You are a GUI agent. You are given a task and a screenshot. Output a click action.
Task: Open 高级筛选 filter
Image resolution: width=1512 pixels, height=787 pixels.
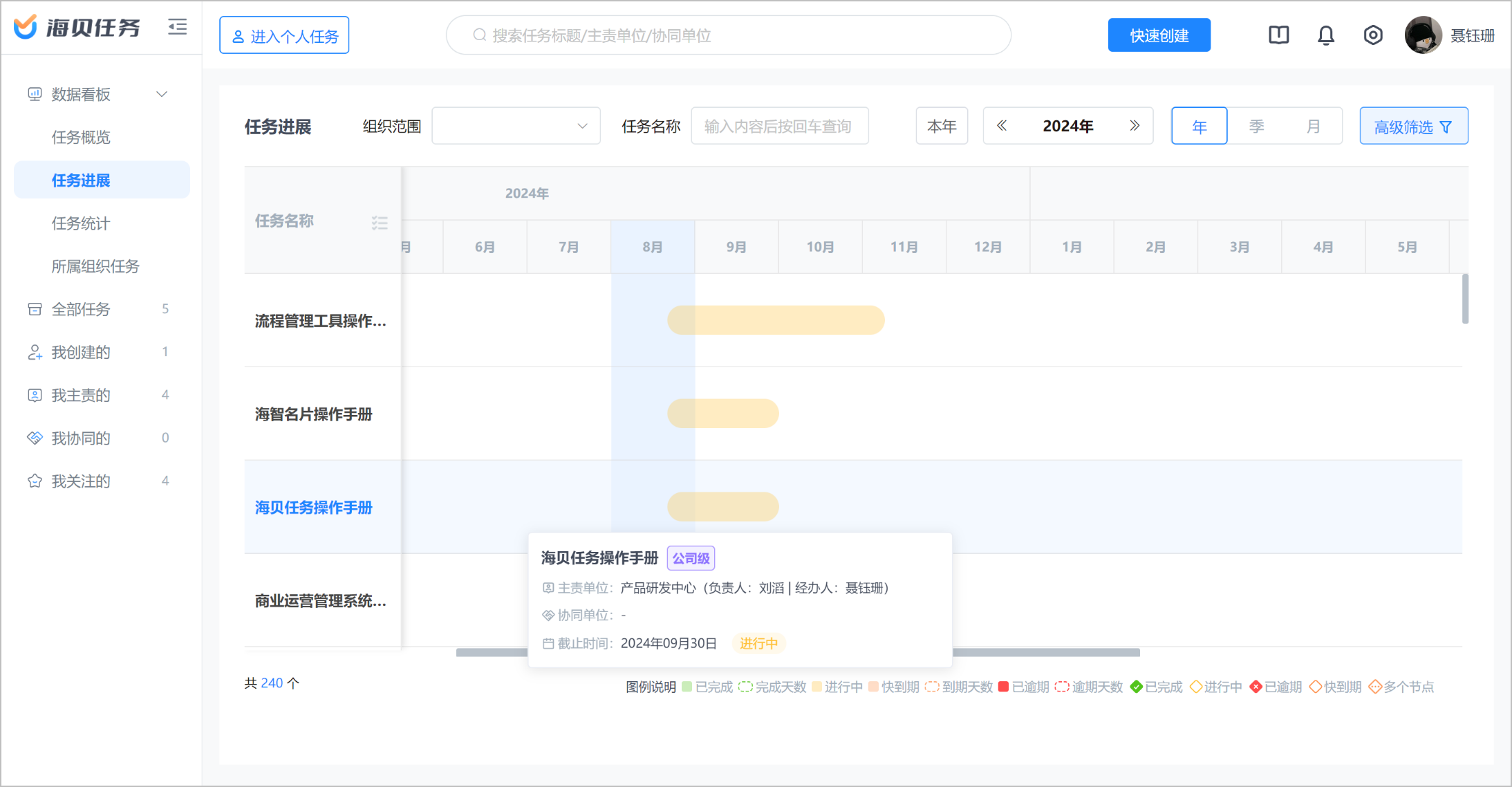coord(1413,126)
